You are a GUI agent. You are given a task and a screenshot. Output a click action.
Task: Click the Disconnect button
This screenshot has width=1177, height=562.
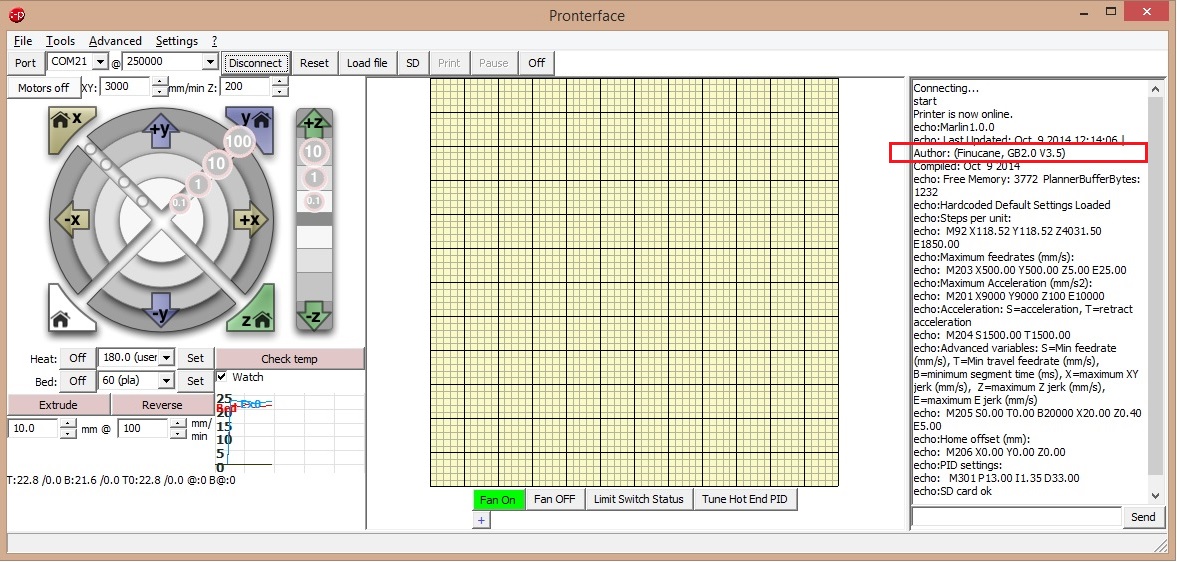[255, 63]
